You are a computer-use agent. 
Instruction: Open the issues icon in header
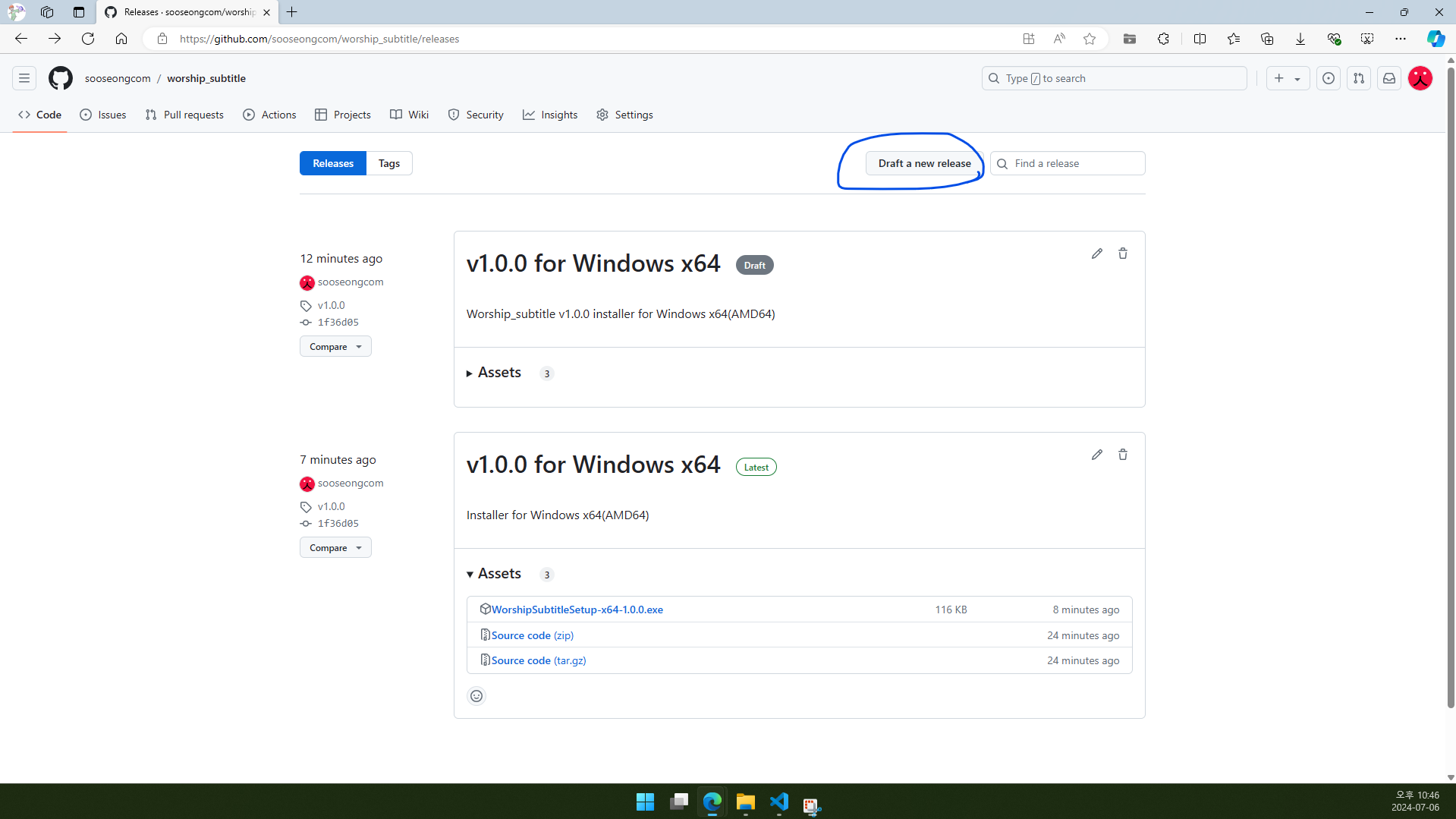pyautogui.click(x=1329, y=78)
